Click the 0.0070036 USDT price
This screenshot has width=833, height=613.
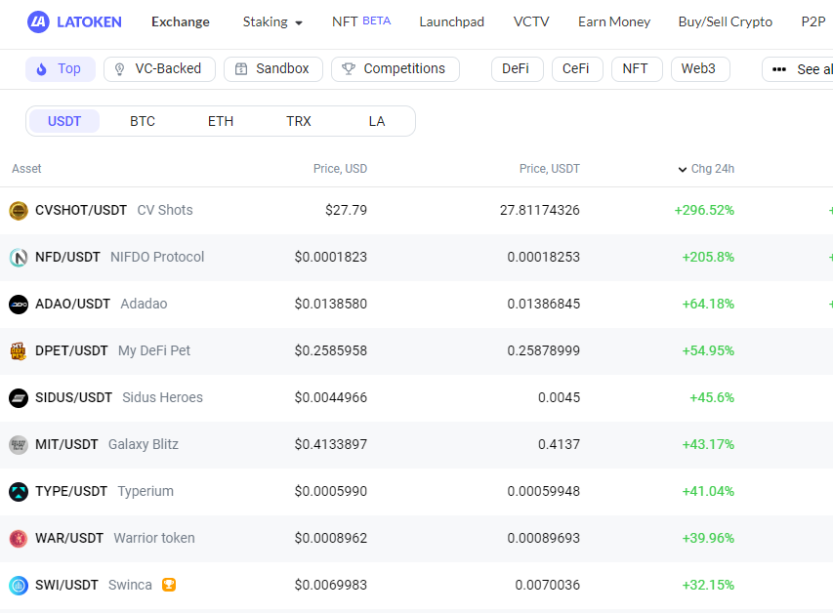(x=547, y=585)
